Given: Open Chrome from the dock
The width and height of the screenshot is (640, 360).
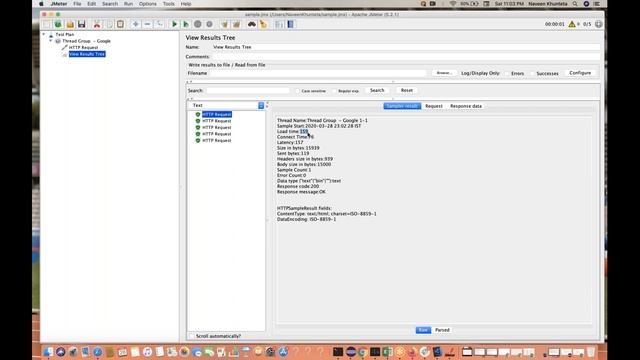Looking at the screenshot, I should click(x=362, y=352).
